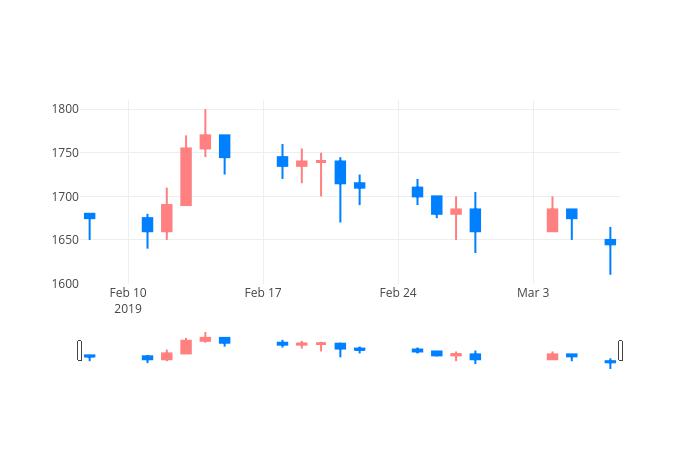The height and width of the screenshot is (450, 700).
Task: Select the tallest red candlestick body
Action: point(186,176)
